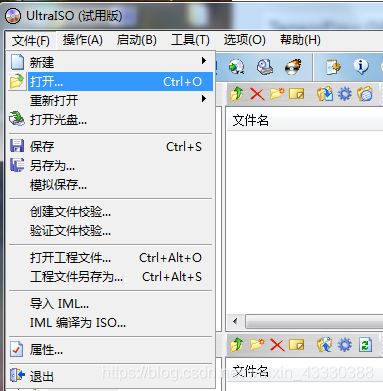Screen dimensions: 383x391
Task: Click lower pane blue gear settings icon
Action: pyautogui.click(x=345, y=345)
